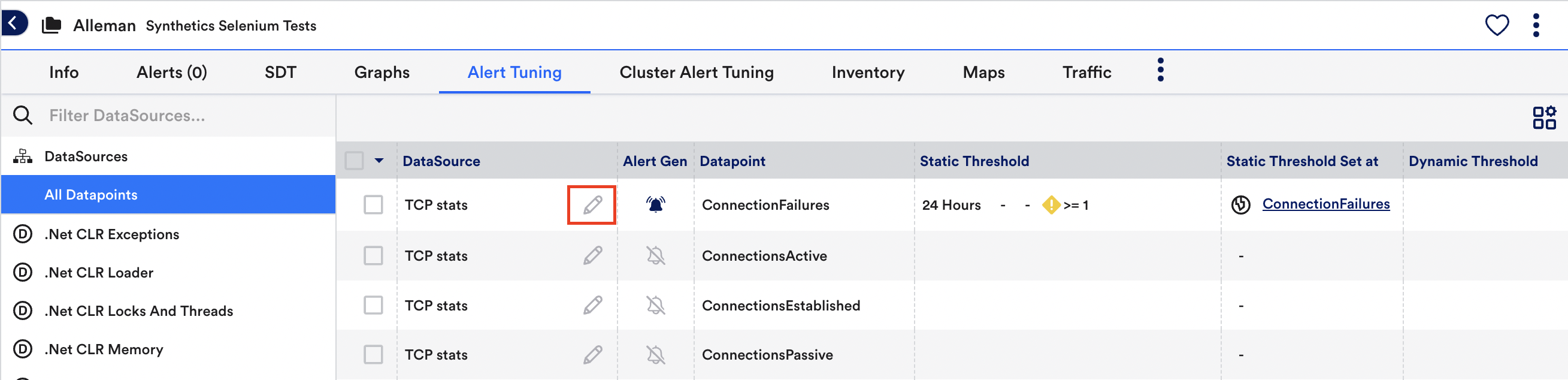Toggle the select-all header checkbox
1568x380 pixels.
[x=354, y=161]
